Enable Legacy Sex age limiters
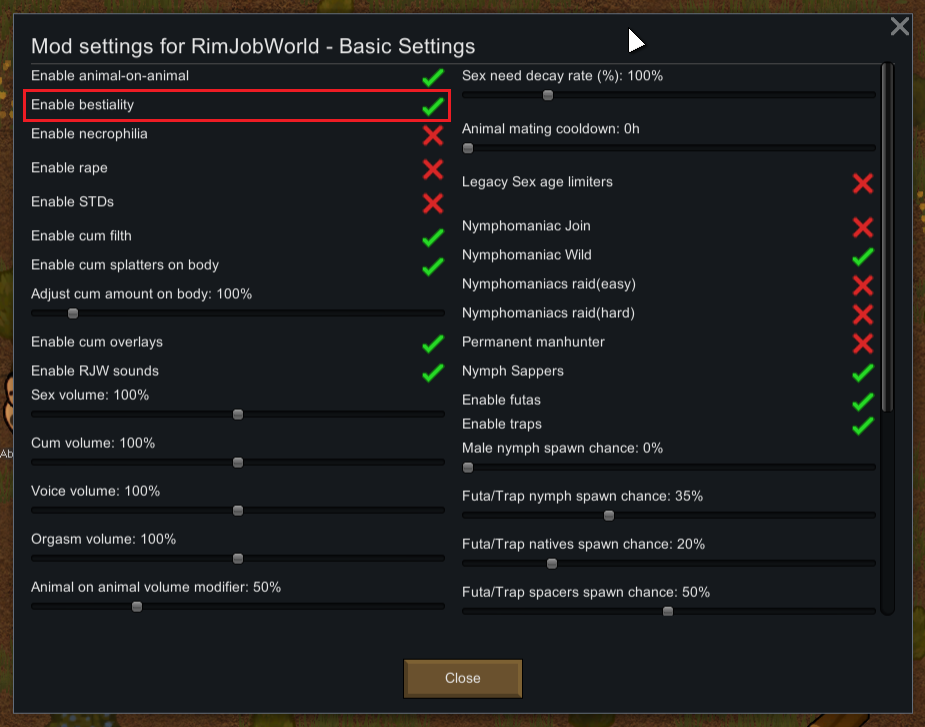The image size is (925, 727). pos(862,183)
